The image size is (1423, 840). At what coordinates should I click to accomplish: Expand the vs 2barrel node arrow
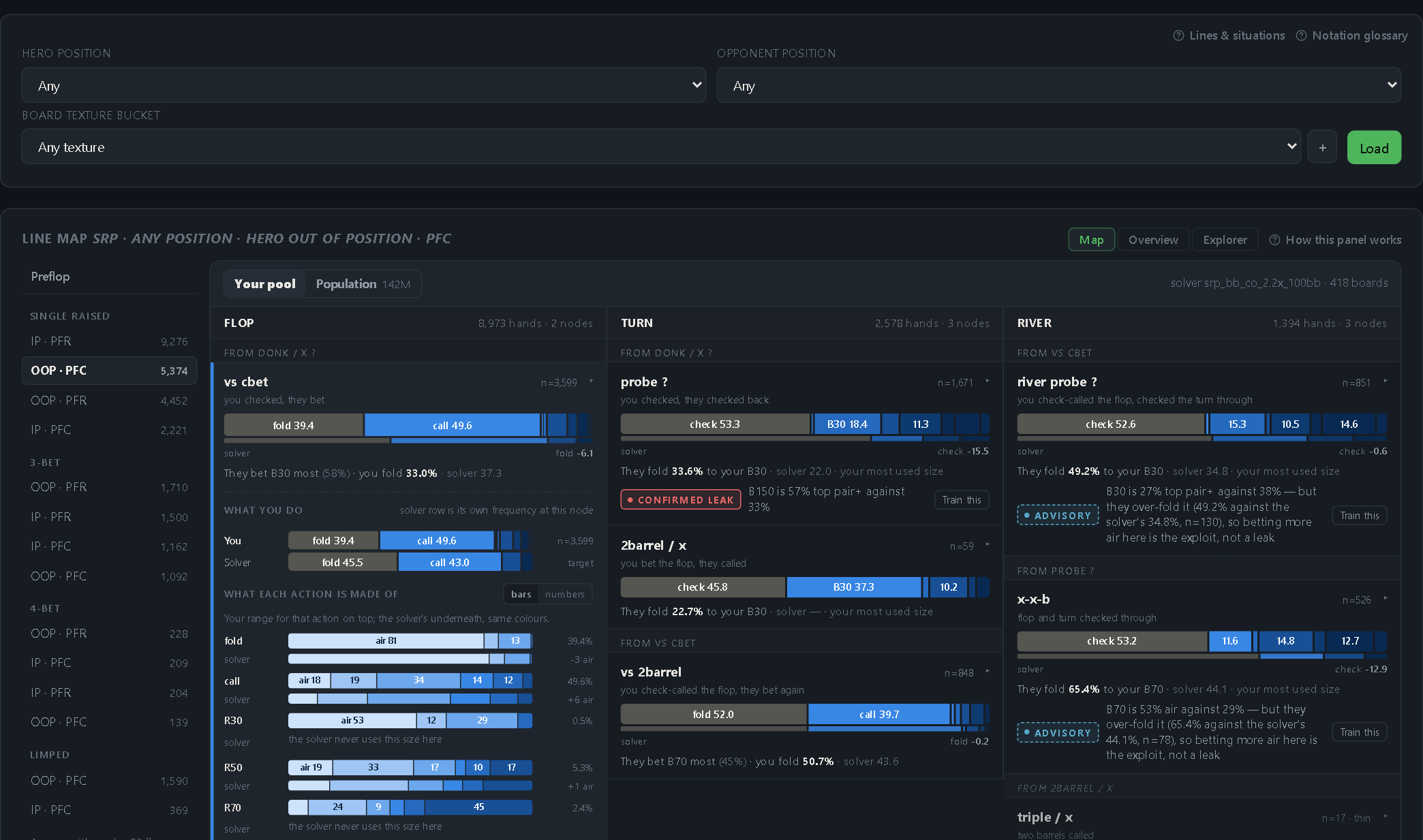pos(988,672)
